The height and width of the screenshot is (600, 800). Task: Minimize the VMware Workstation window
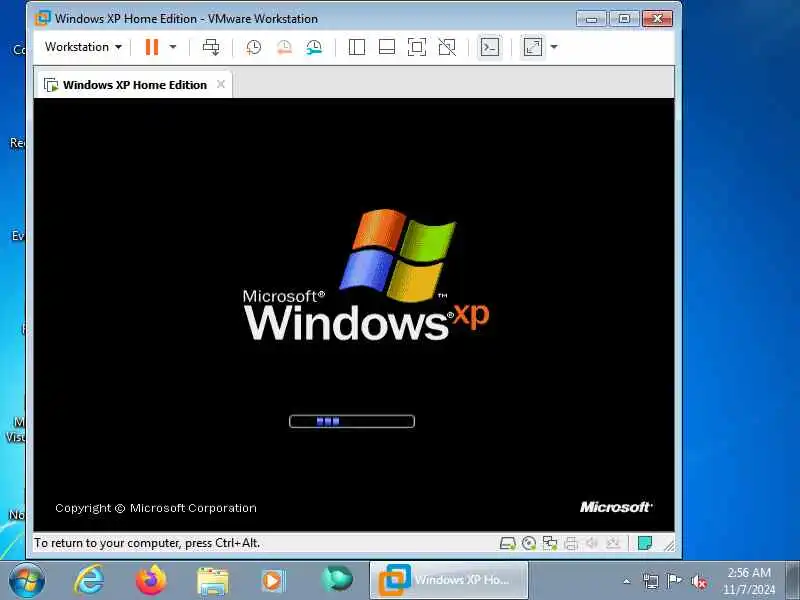[591, 19]
